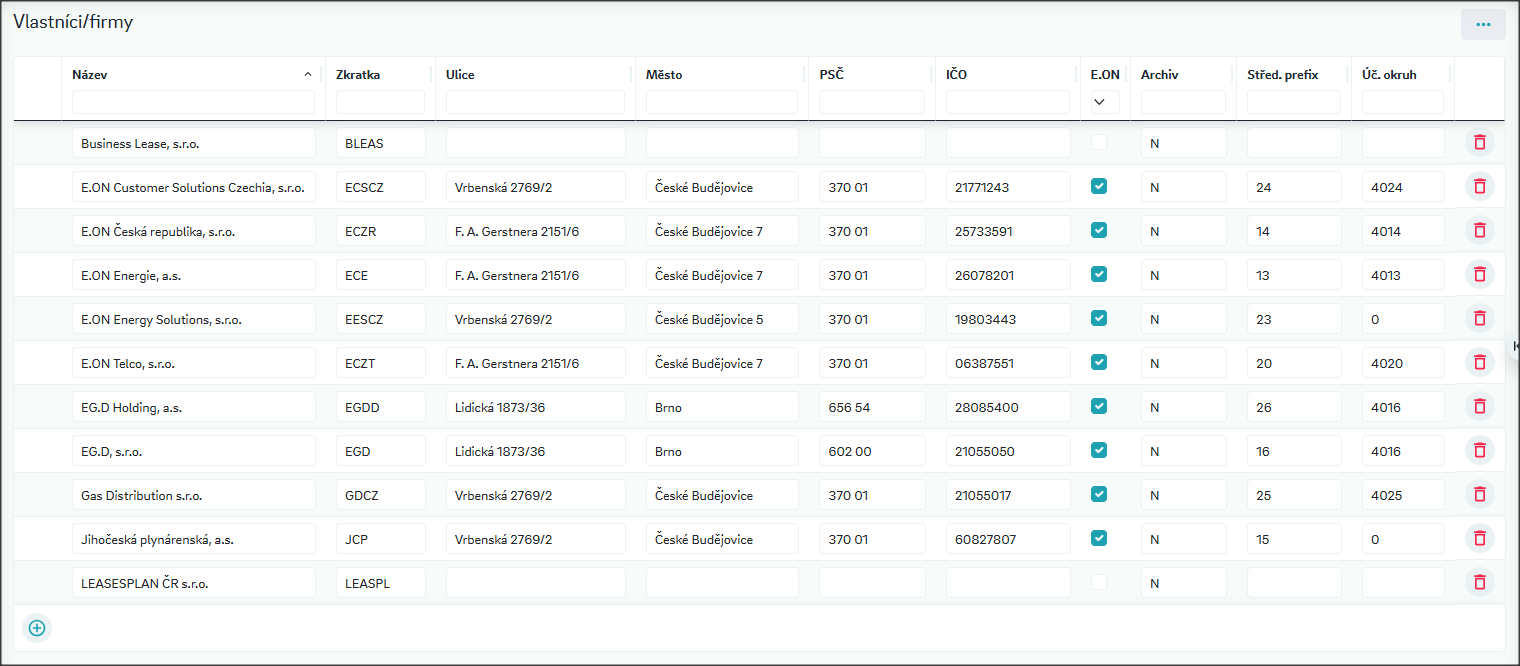Delete the Jihočeská plynárenská, a.s. row
The height and width of the screenshot is (666, 1520).
coord(1479,538)
